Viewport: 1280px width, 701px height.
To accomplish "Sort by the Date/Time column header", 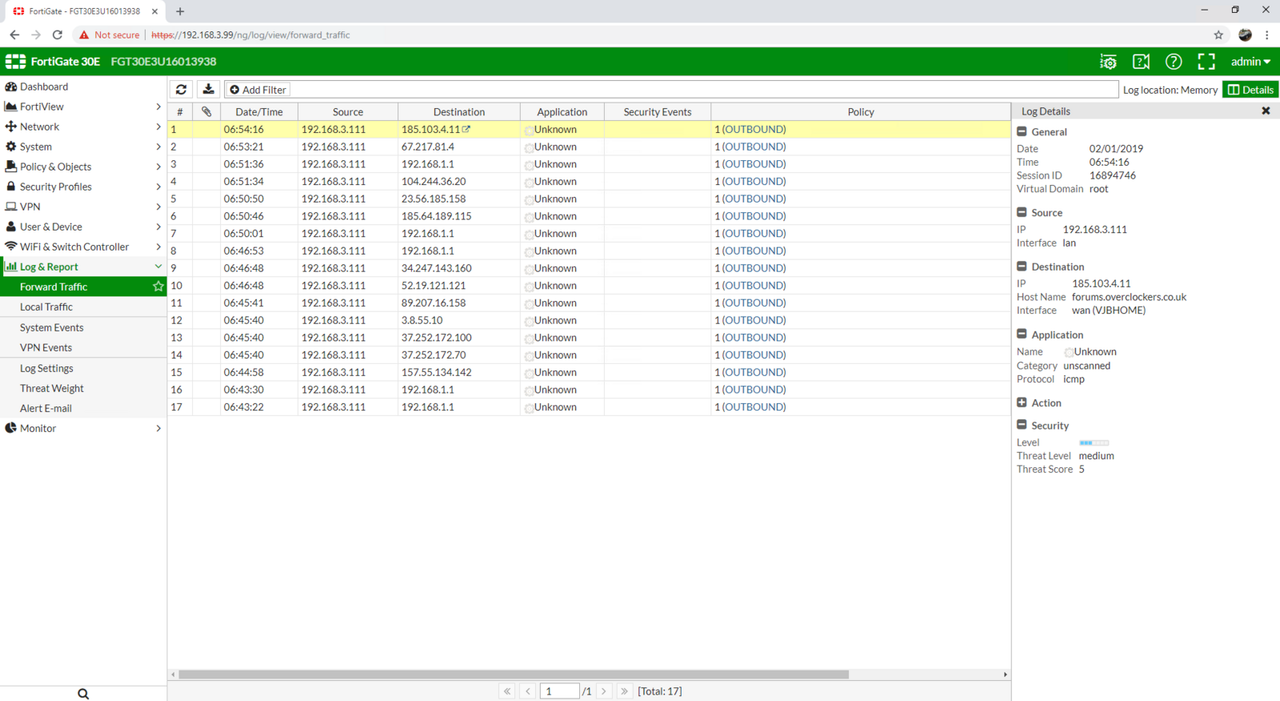I will [x=259, y=112].
